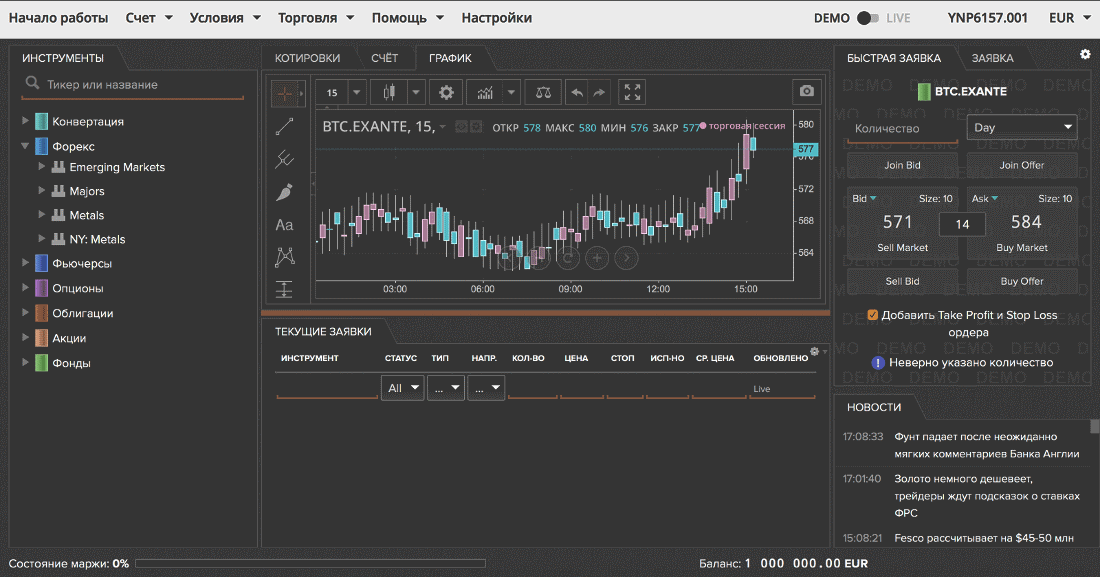Click the Состояние маржи progress bar
Viewport: 1100px width, 577px height.
point(310,564)
